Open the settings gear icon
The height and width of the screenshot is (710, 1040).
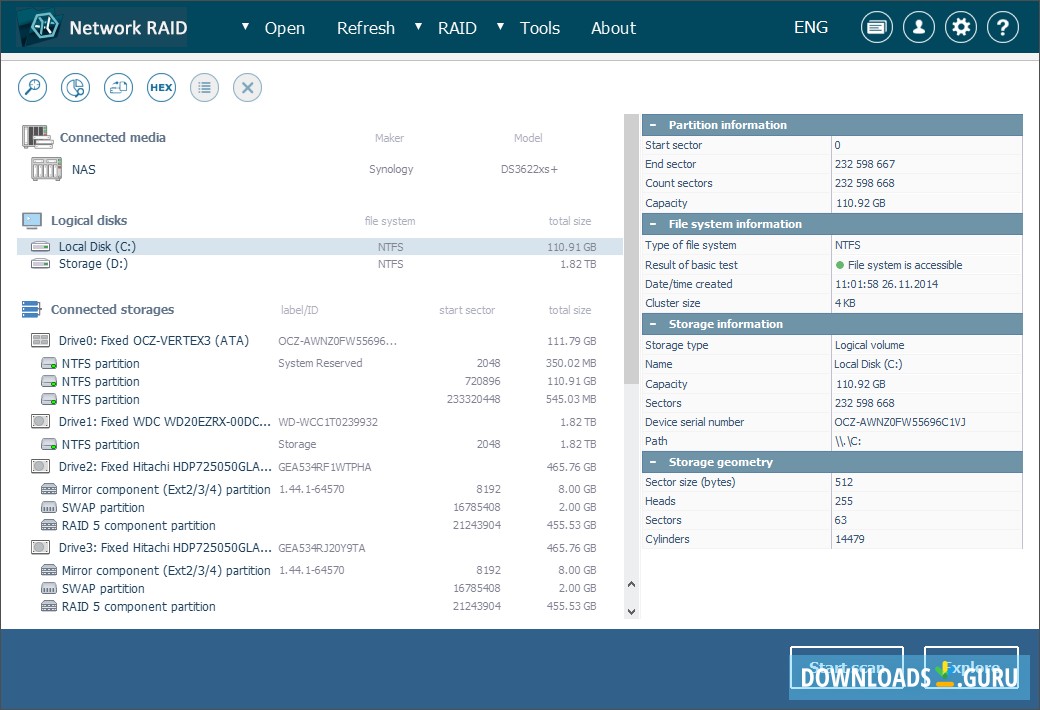pos(961,28)
